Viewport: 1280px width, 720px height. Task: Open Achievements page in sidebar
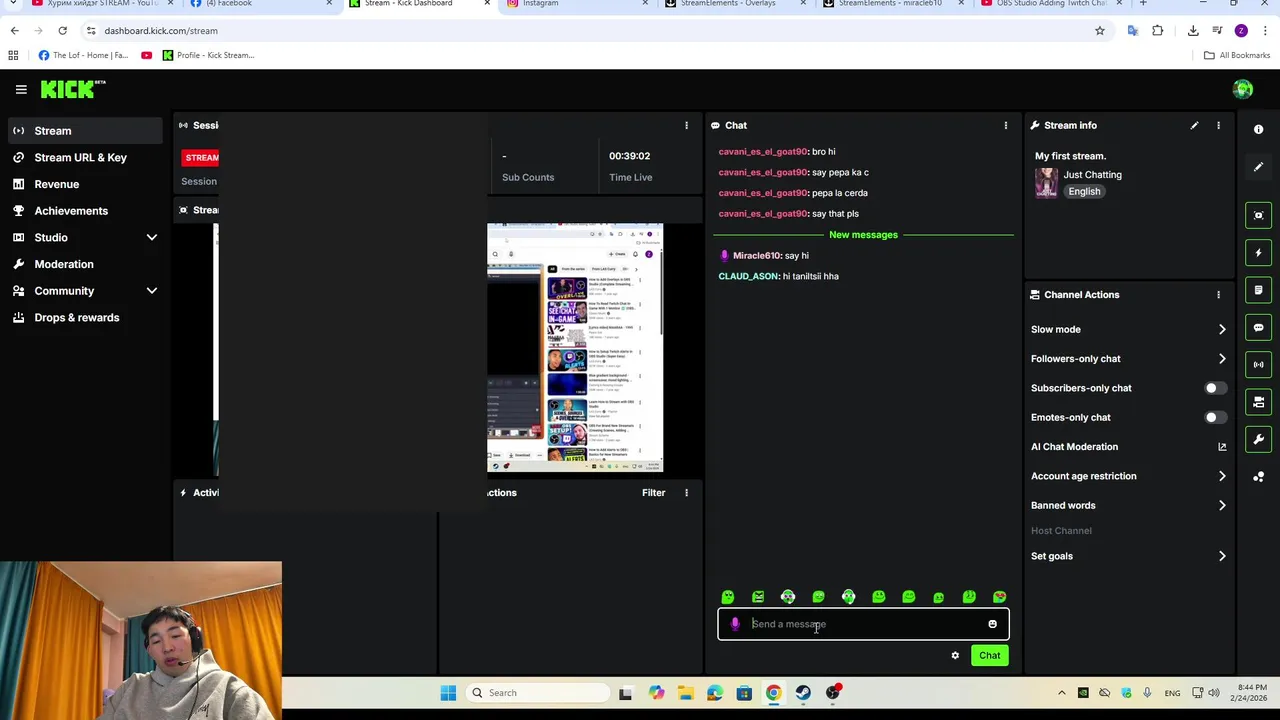[x=85, y=211]
